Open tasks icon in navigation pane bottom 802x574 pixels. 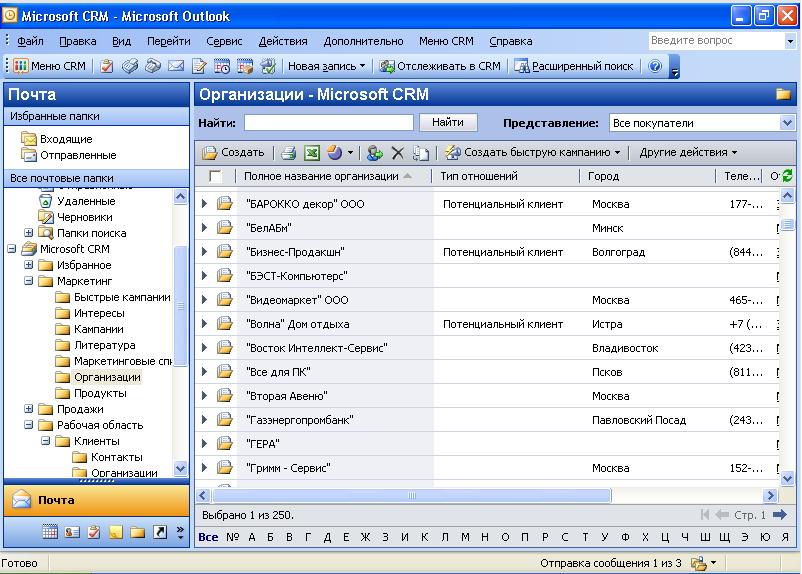click(x=94, y=532)
